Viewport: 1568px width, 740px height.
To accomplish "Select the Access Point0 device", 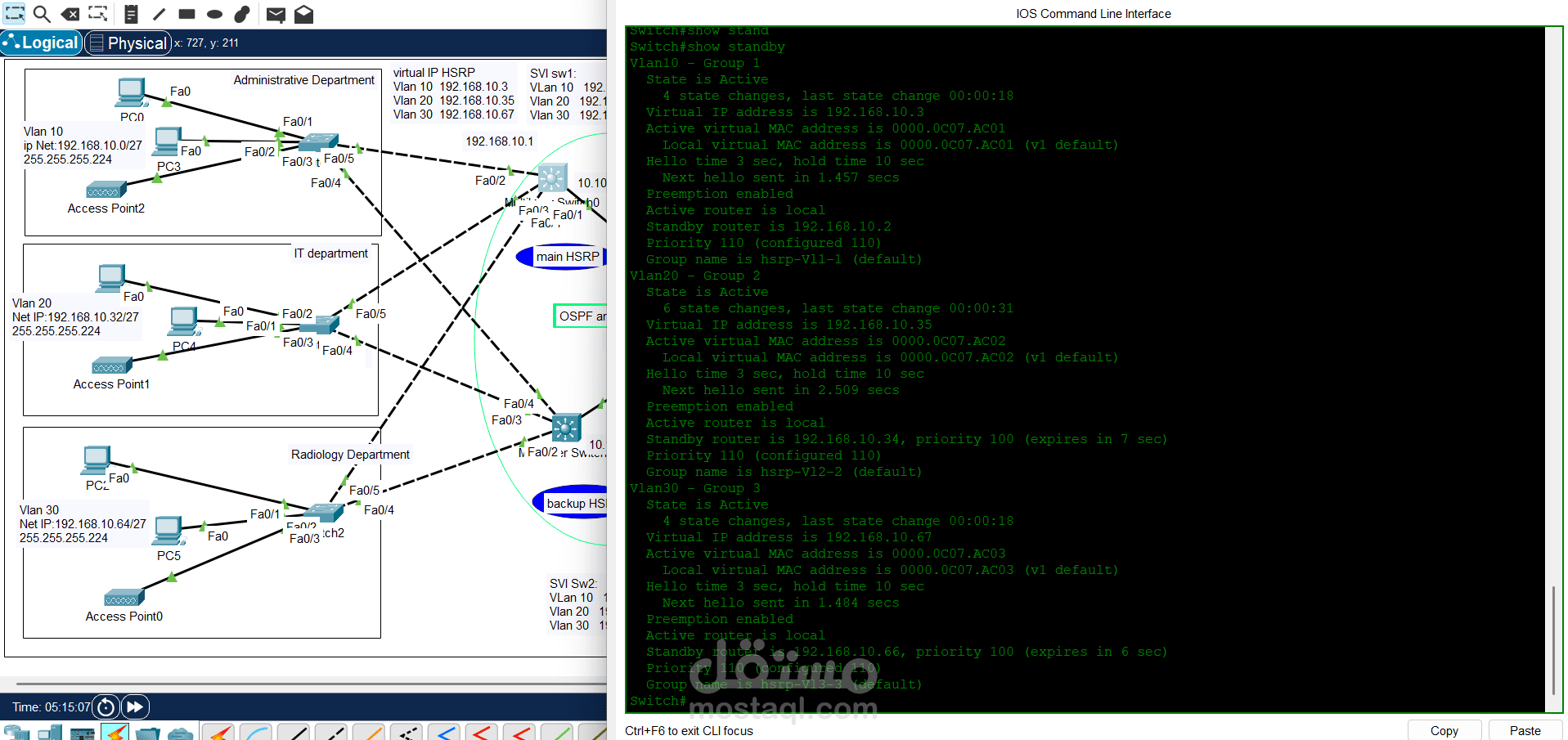I will click(124, 599).
